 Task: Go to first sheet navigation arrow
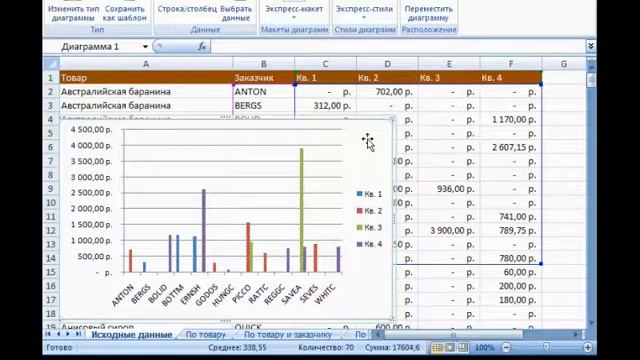[48, 334]
